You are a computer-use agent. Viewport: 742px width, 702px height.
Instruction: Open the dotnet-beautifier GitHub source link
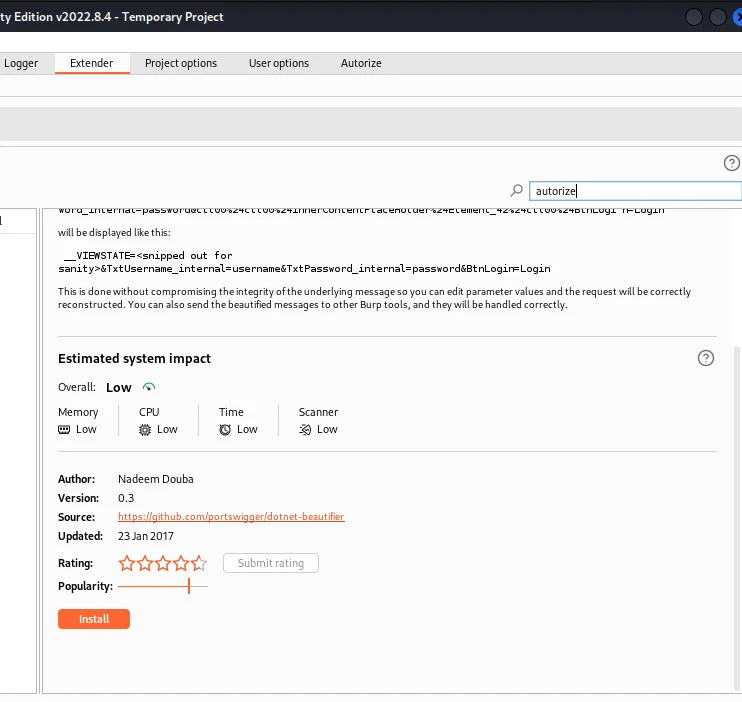(x=231, y=517)
